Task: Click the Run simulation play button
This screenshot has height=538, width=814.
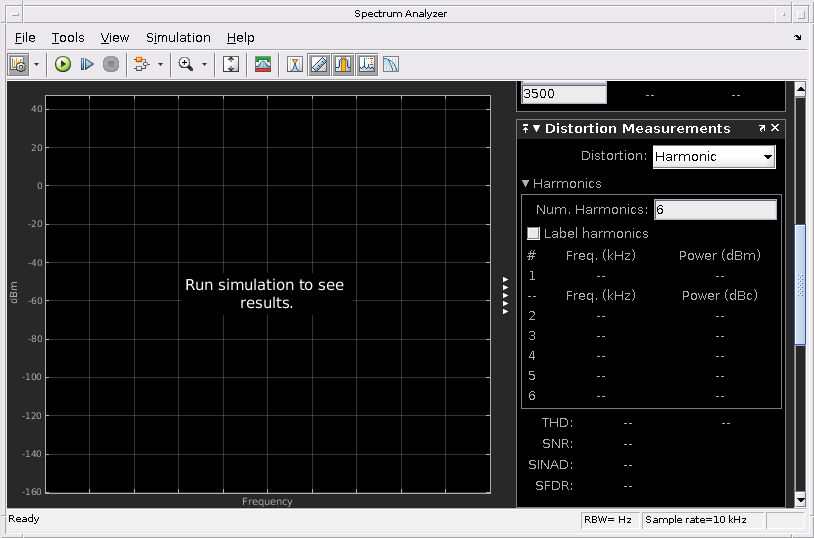Action: pyautogui.click(x=63, y=64)
